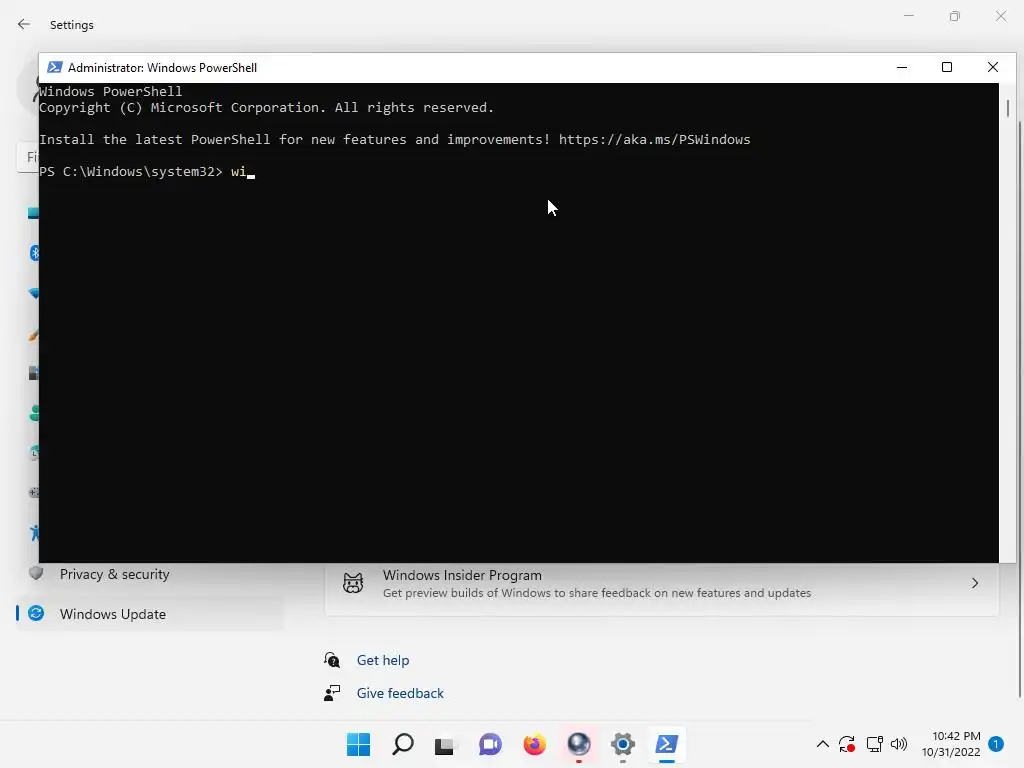This screenshot has width=1024, height=768.
Task: Open the volume tray icon
Action: pos(899,744)
